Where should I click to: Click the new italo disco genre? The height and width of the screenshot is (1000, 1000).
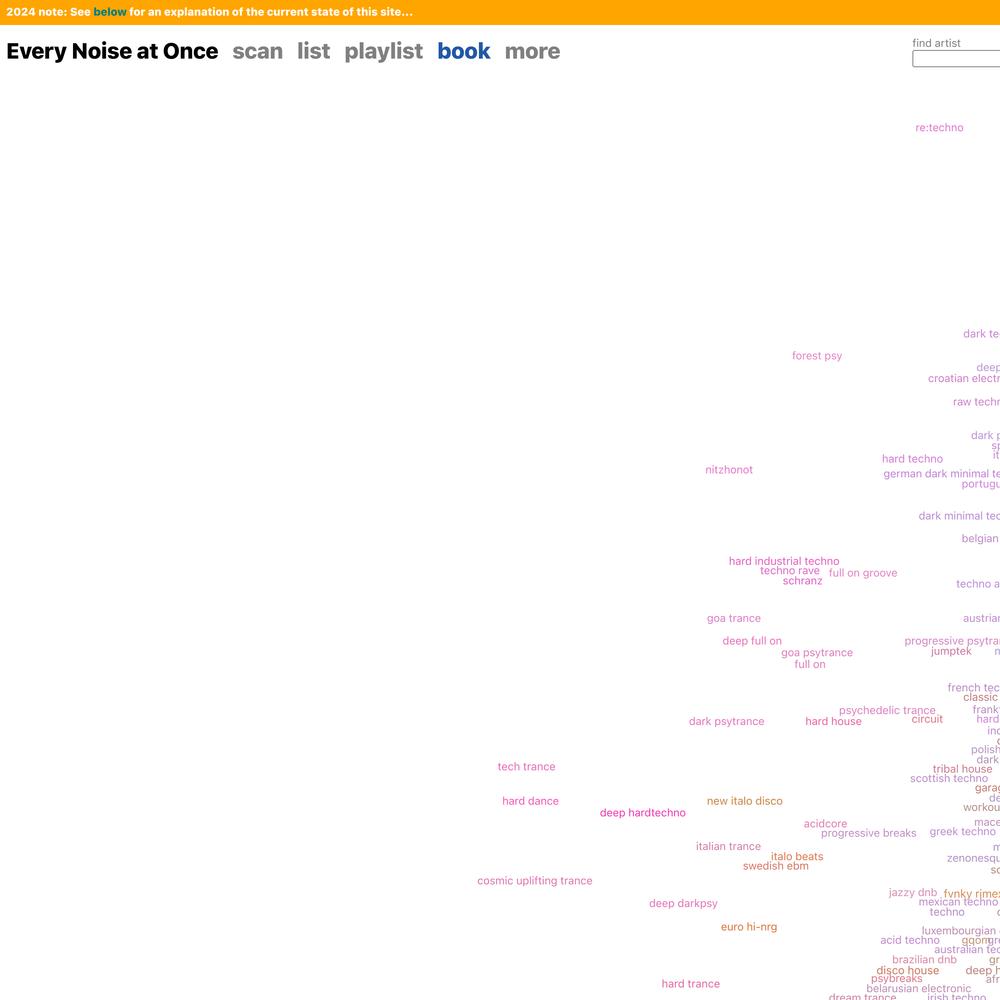click(744, 802)
